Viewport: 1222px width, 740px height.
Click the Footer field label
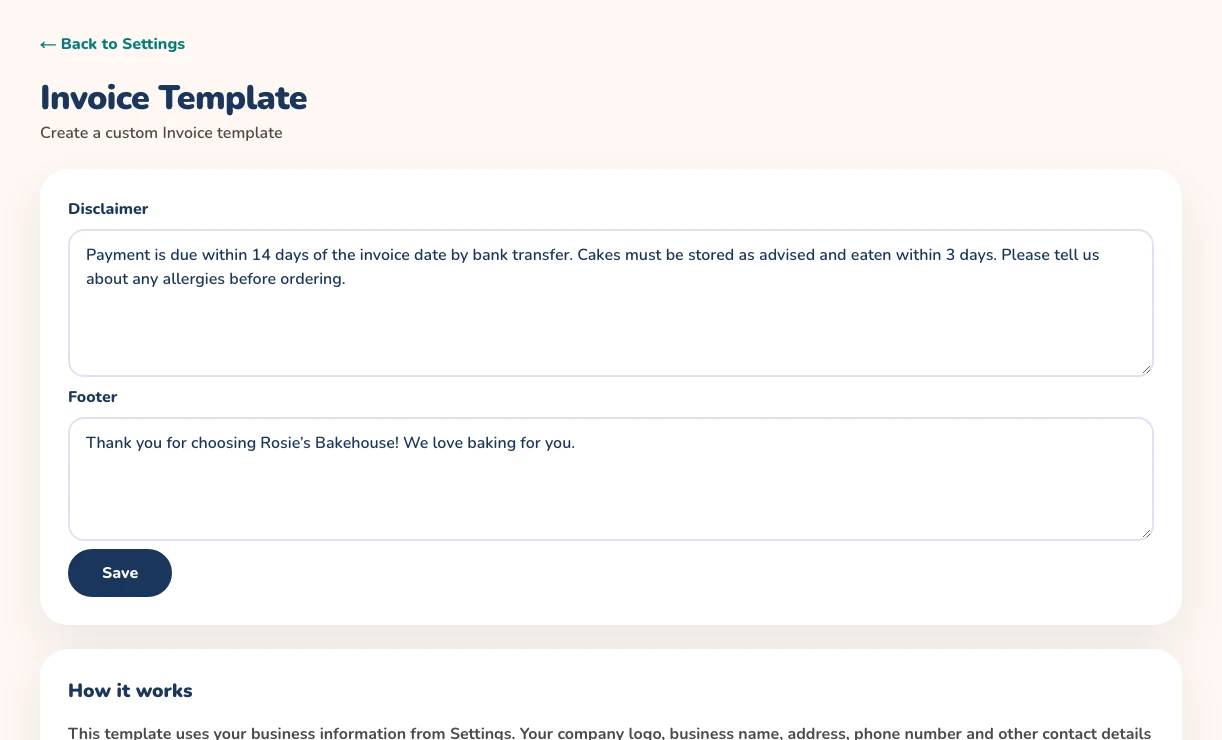93,397
